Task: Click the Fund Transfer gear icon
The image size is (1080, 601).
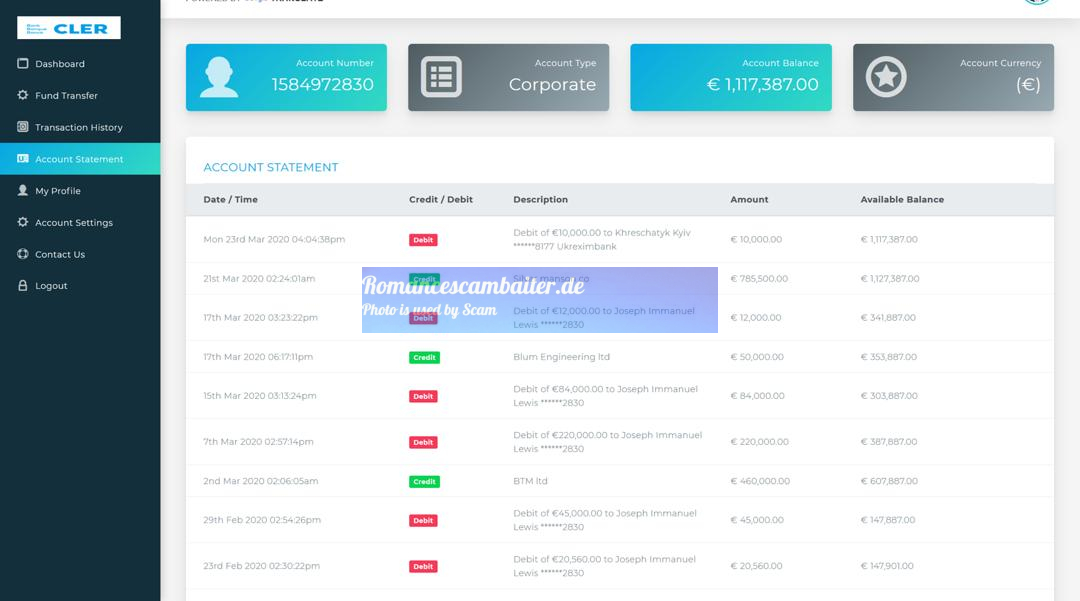Action: coord(23,95)
